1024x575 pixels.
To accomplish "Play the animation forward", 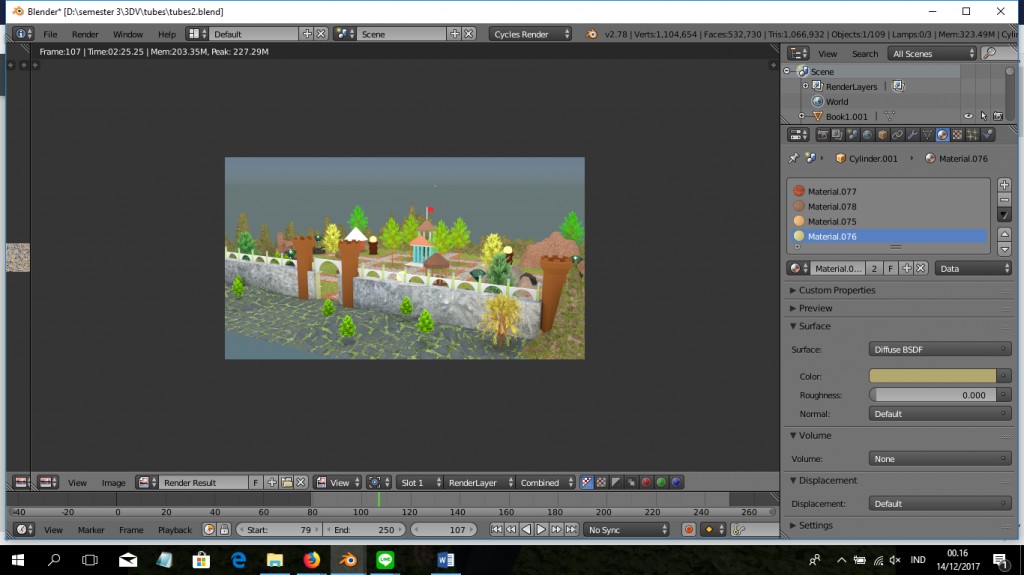I will (x=541, y=530).
